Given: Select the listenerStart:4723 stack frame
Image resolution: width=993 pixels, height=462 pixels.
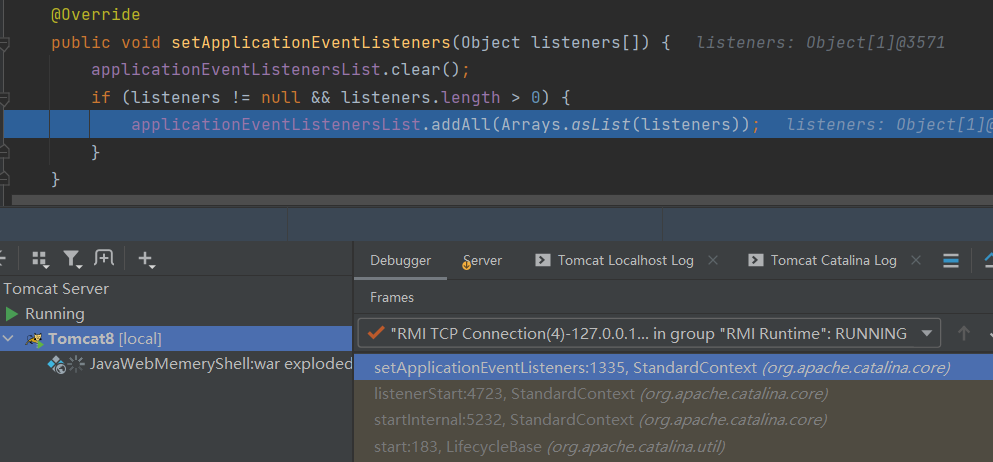Looking at the screenshot, I should pos(600,394).
